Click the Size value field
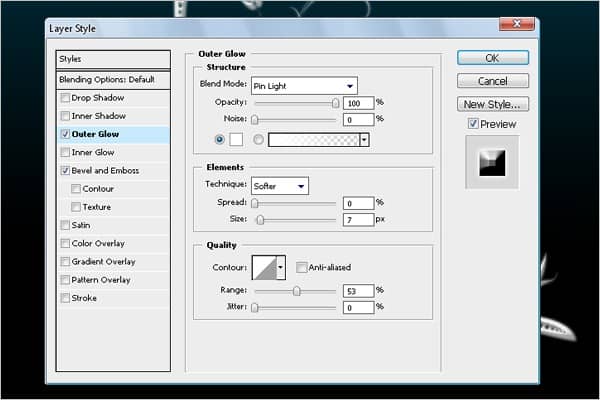Image resolution: width=600 pixels, height=400 pixels. (358, 220)
